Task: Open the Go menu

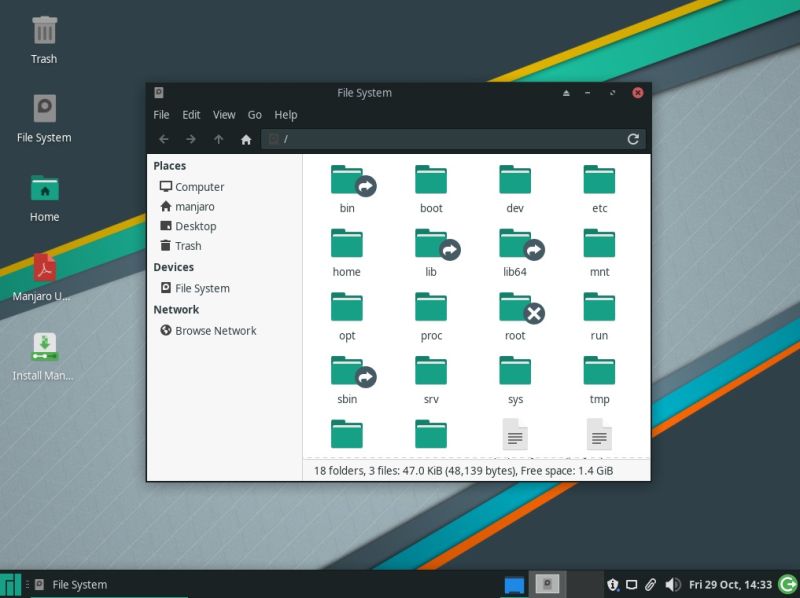Action: click(x=254, y=115)
